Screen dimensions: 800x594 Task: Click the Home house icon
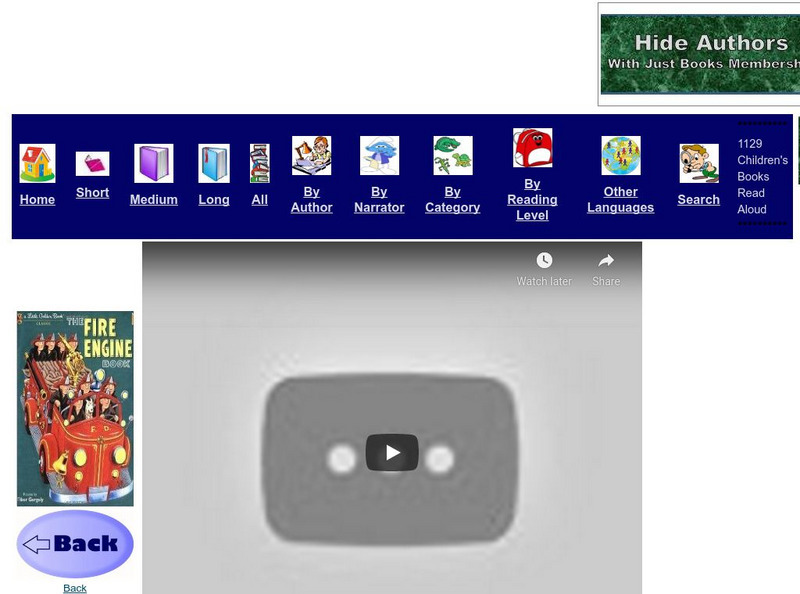[37, 163]
